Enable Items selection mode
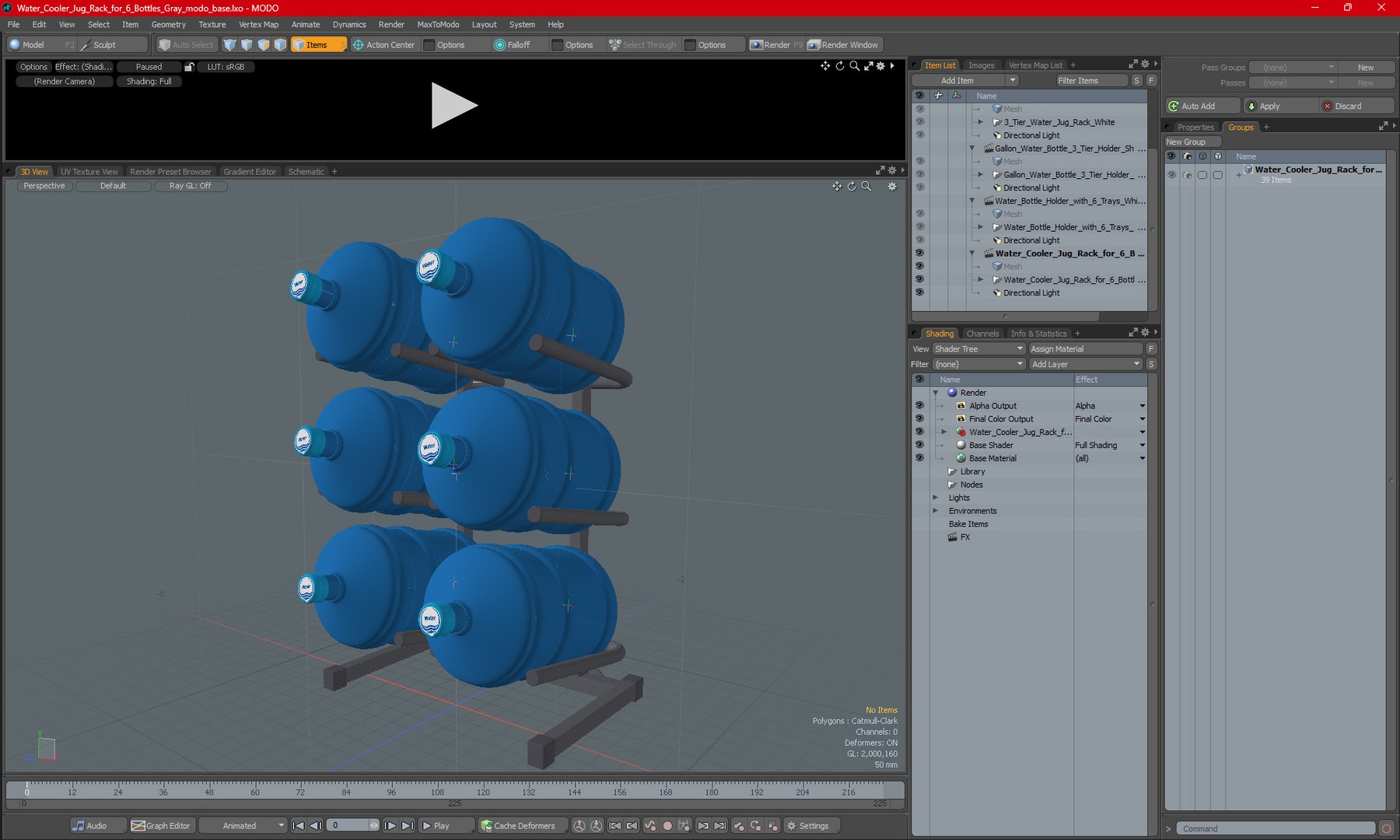Image resolution: width=1400 pixels, height=840 pixels. pyautogui.click(x=318, y=44)
